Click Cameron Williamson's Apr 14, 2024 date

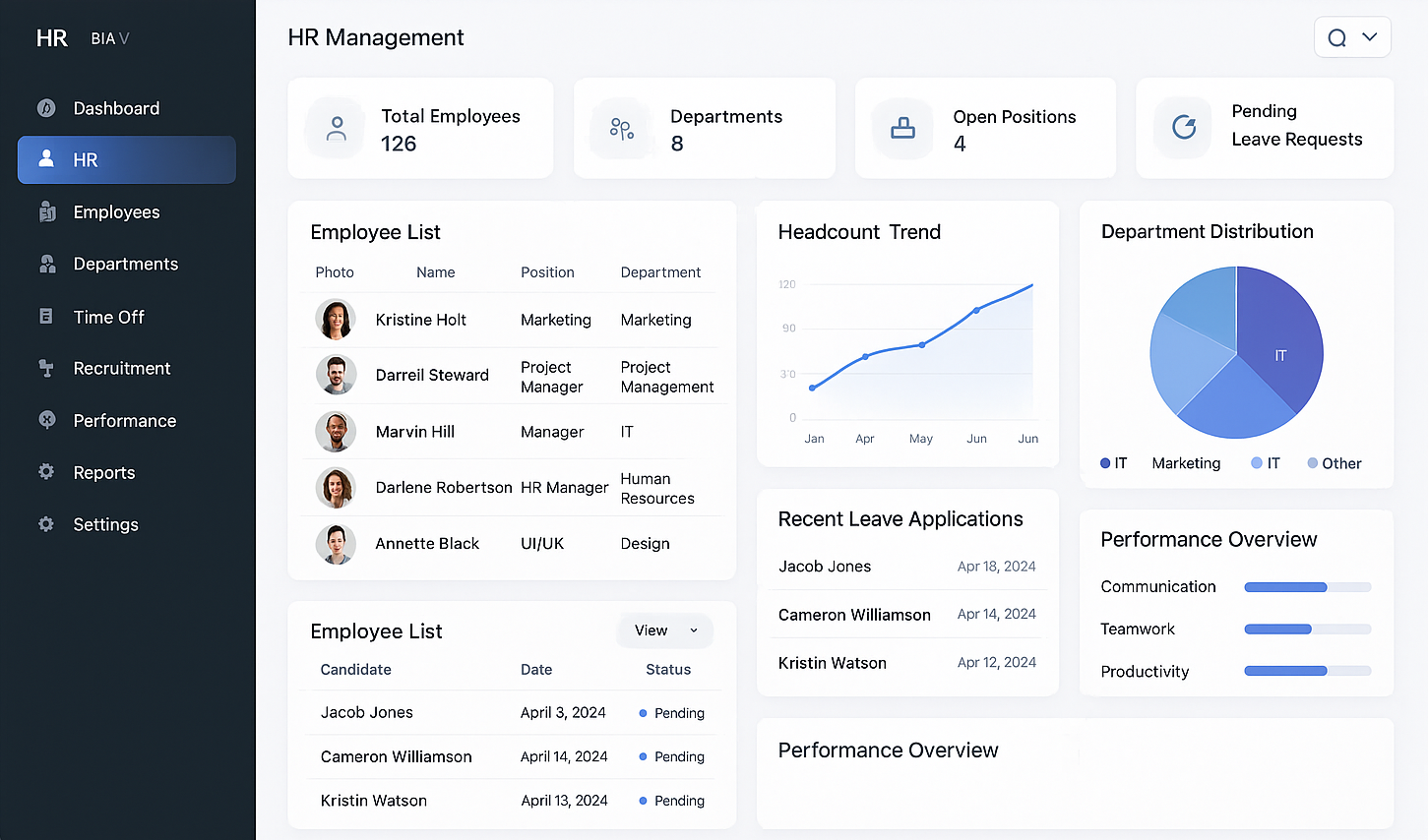(x=997, y=614)
